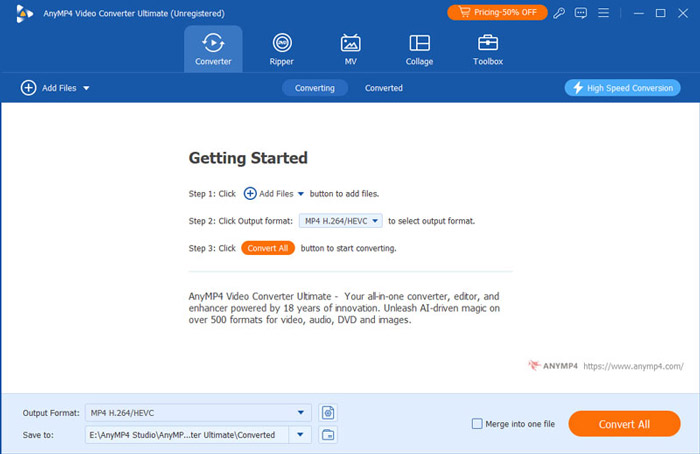This screenshot has height=454, width=700.
Task: Open the Converter tab
Action: [x=213, y=49]
